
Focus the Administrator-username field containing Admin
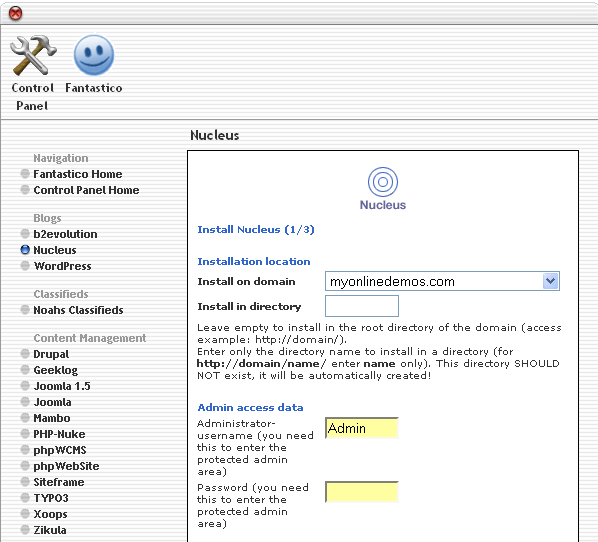pos(362,428)
